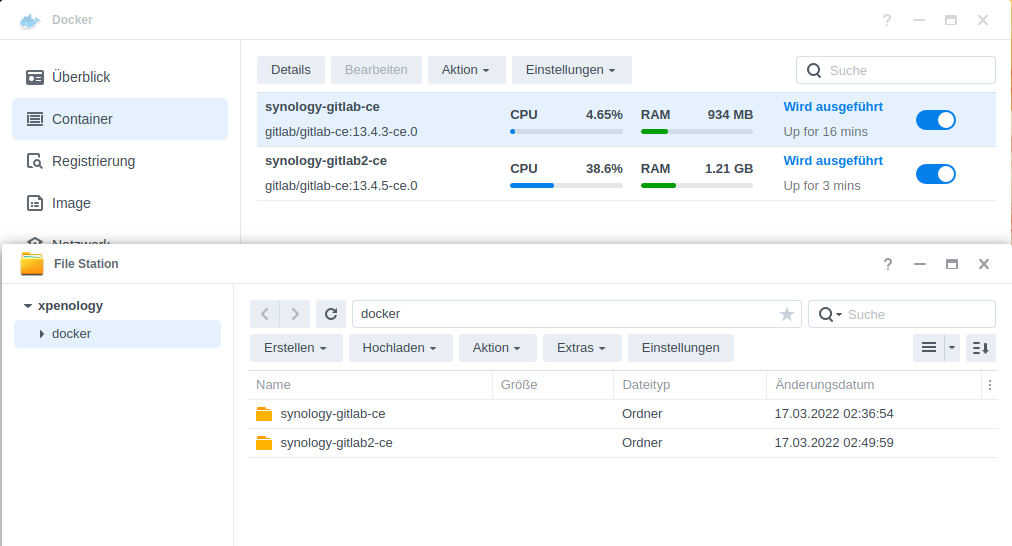Image resolution: width=1012 pixels, height=546 pixels.
Task: Open the Aktion dropdown in File Station
Action: 498,348
